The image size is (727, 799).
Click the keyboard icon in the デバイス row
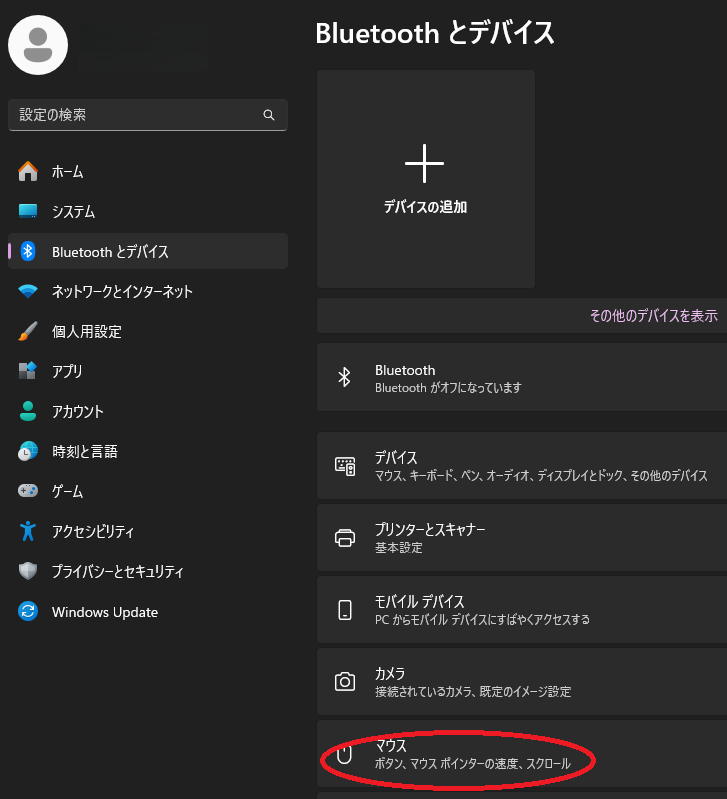point(345,466)
